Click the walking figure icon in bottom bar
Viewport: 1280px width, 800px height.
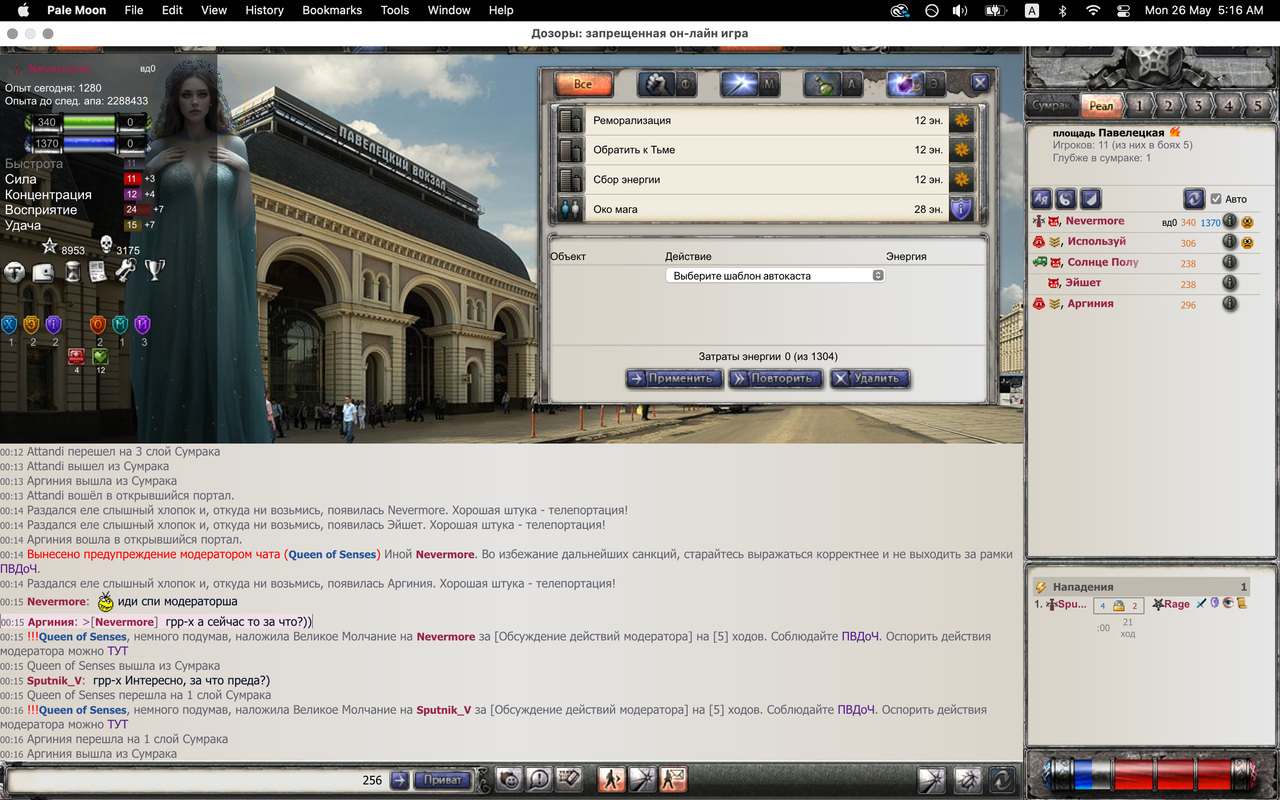(x=611, y=779)
